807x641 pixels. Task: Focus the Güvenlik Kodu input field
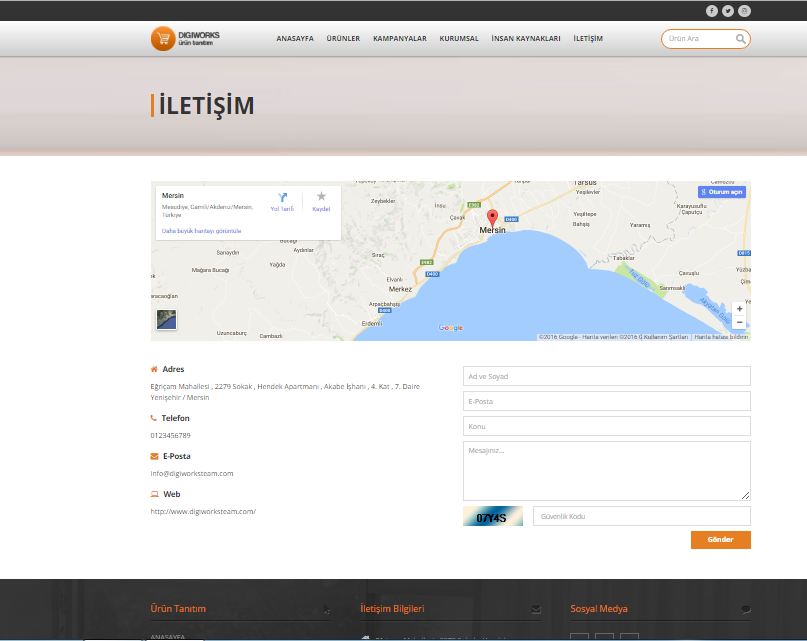coord(642,516)
